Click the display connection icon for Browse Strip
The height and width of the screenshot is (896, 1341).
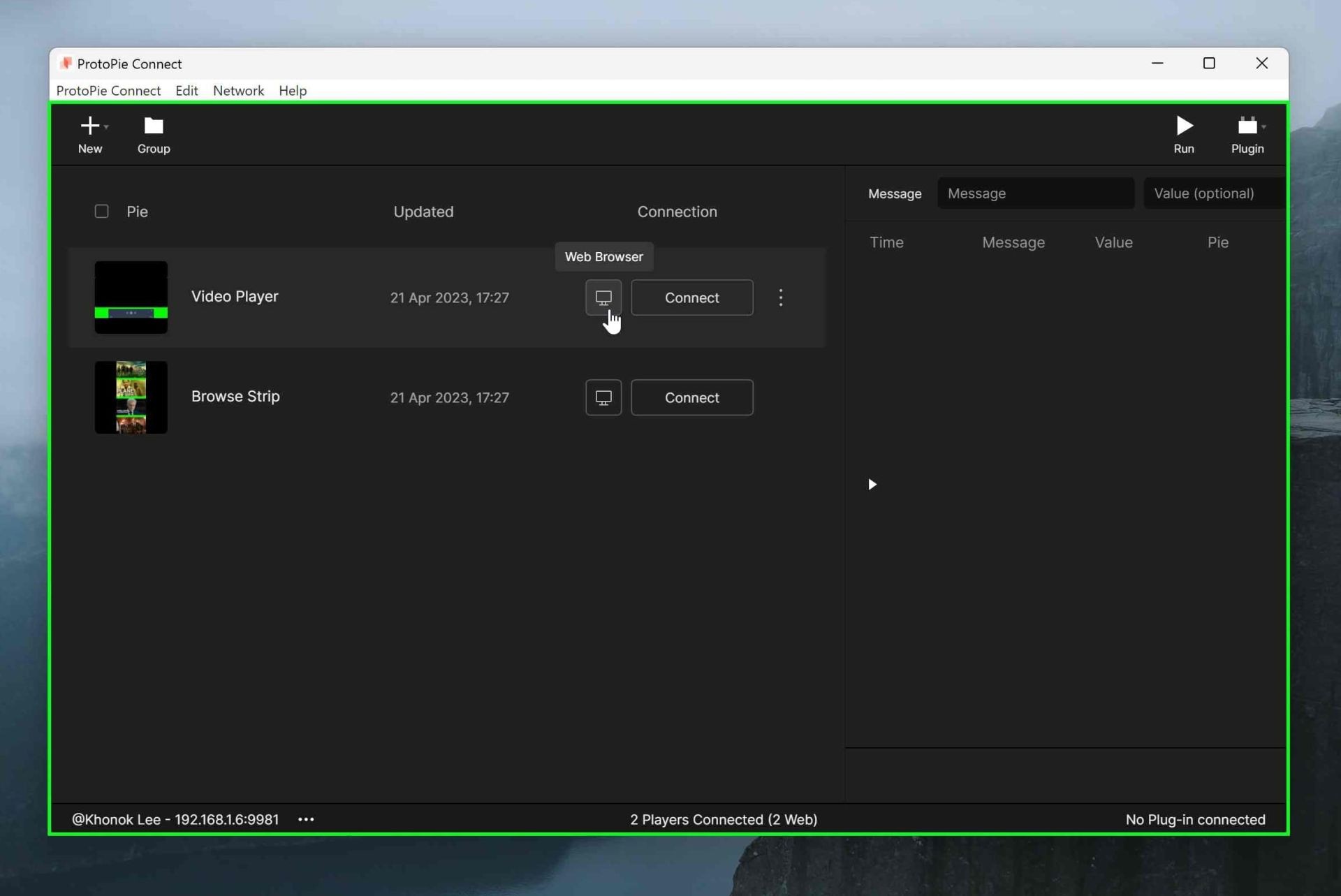point(603,397)
